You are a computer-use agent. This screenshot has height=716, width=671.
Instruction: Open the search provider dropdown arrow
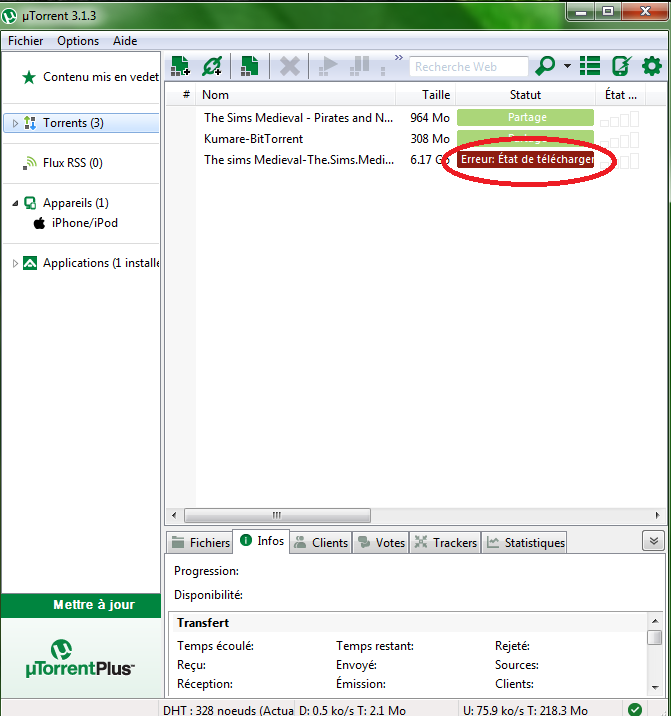click(567, 66)
